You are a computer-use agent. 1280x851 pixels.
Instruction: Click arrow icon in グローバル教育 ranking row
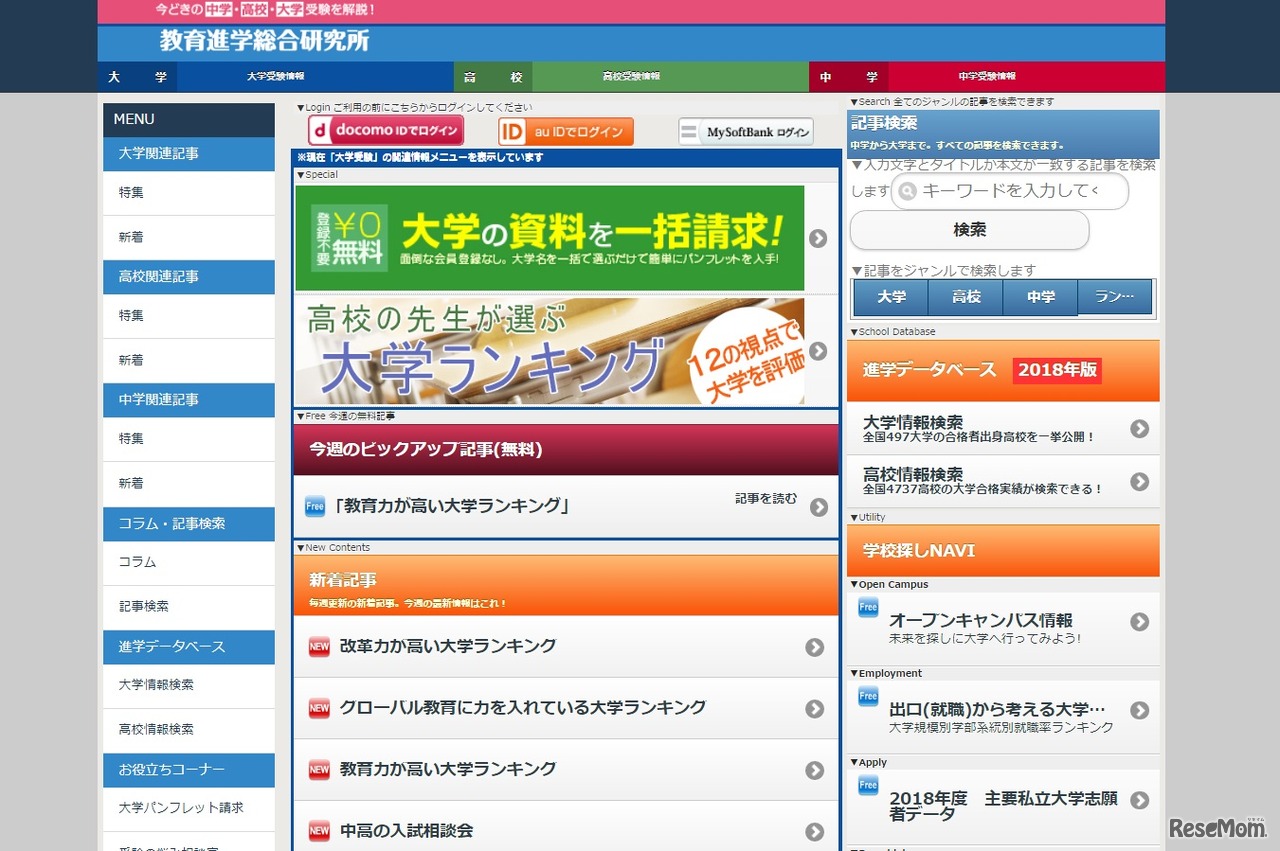(x=815, y=709)
